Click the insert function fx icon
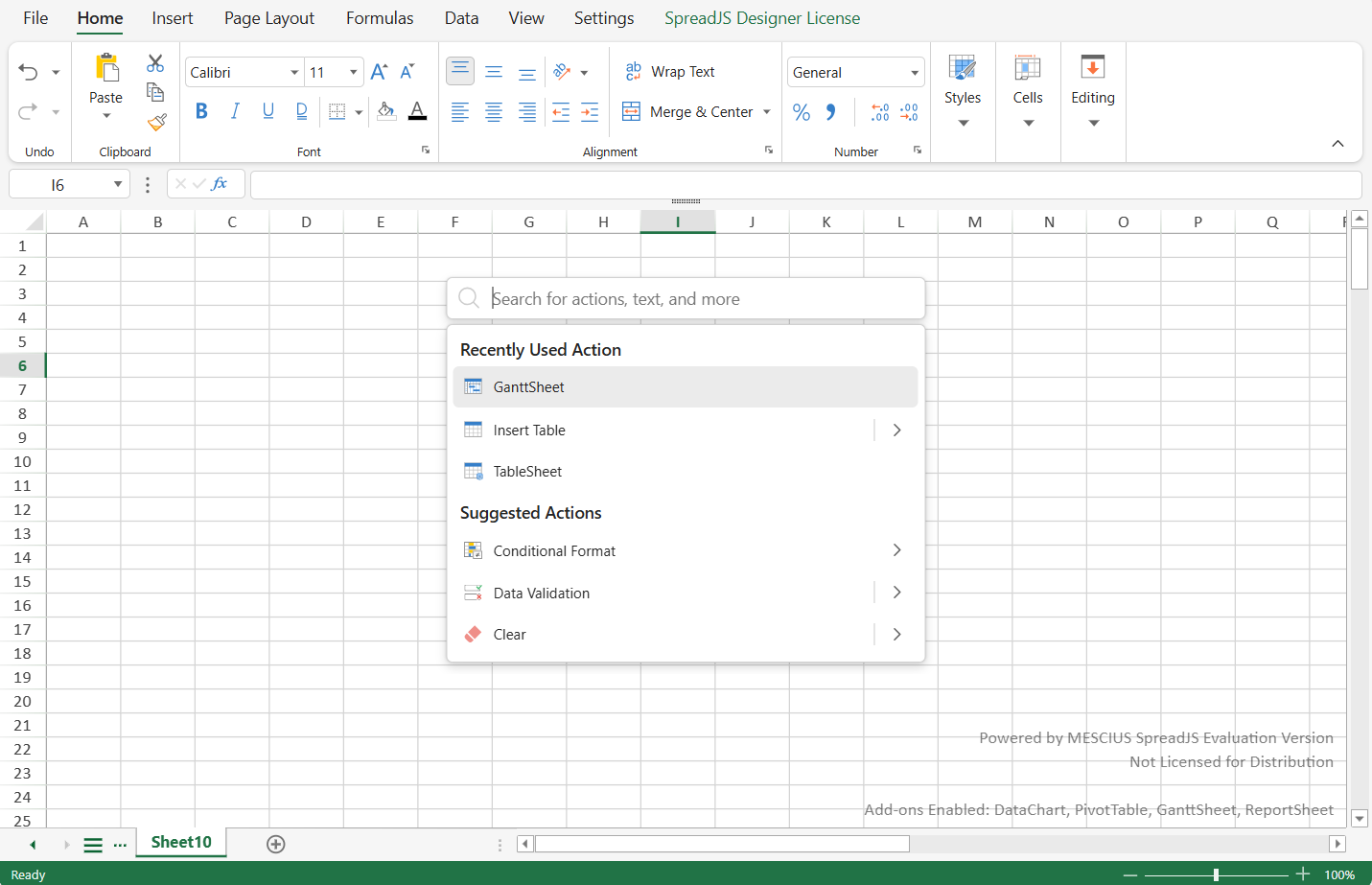 (220, 183)
